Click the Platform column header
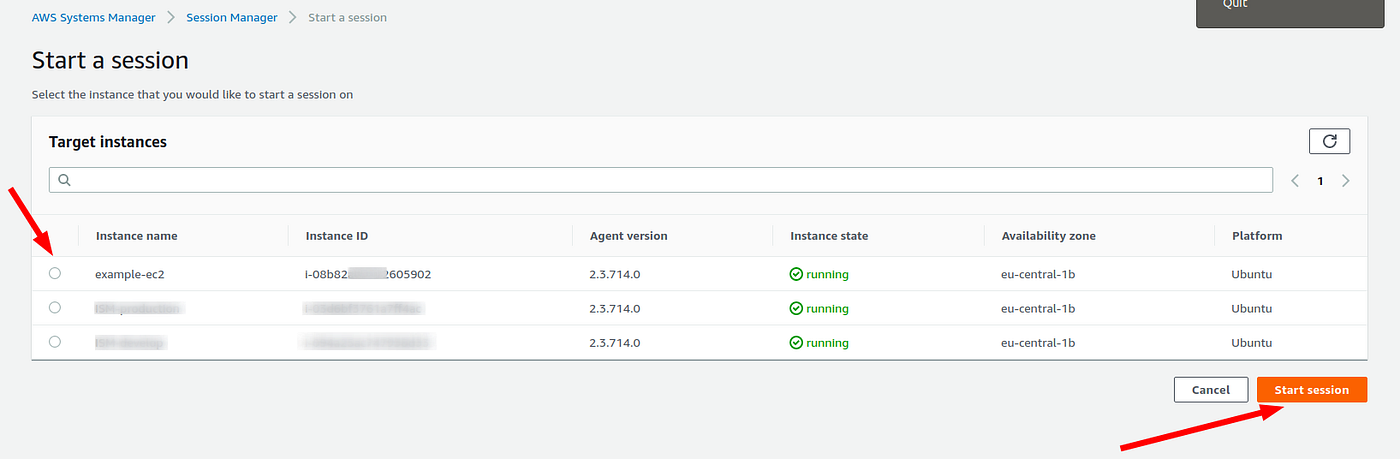Image resolution: width=1400 pixels, height=459 pixels. pos(1257,236)
